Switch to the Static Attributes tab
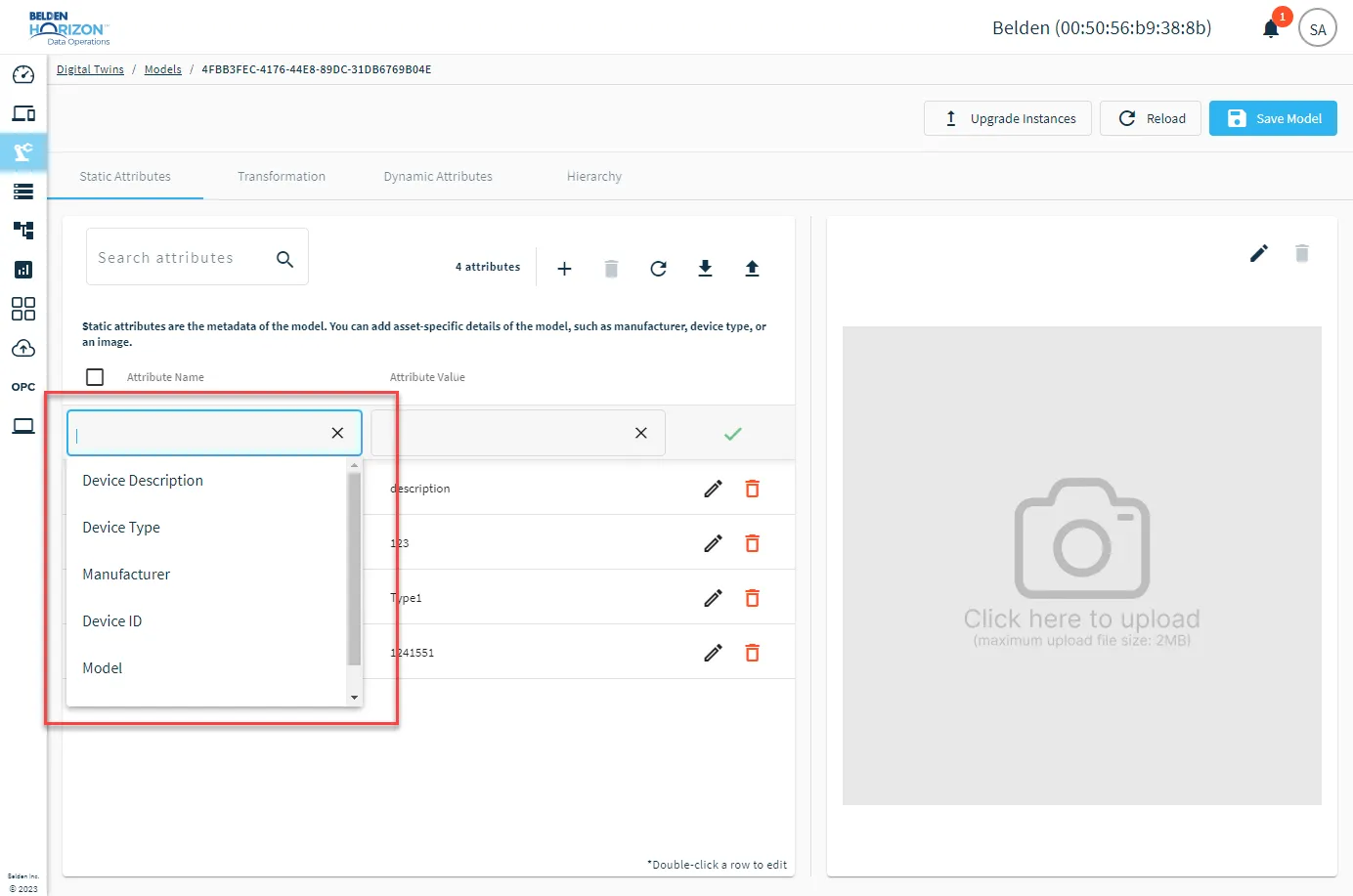 (x=125, y=177)
